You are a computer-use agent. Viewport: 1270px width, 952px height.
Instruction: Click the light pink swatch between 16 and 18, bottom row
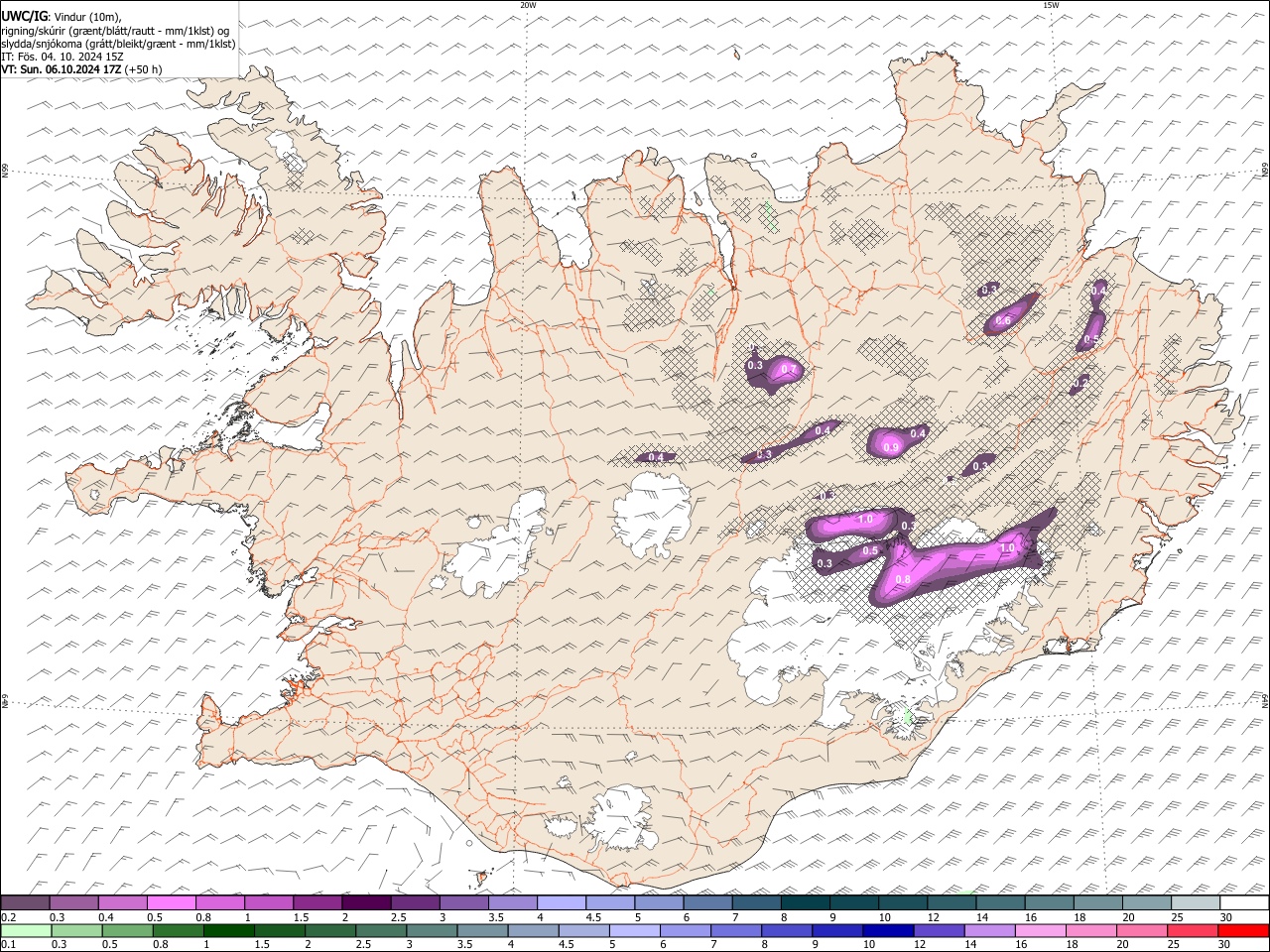(1041, 931)
